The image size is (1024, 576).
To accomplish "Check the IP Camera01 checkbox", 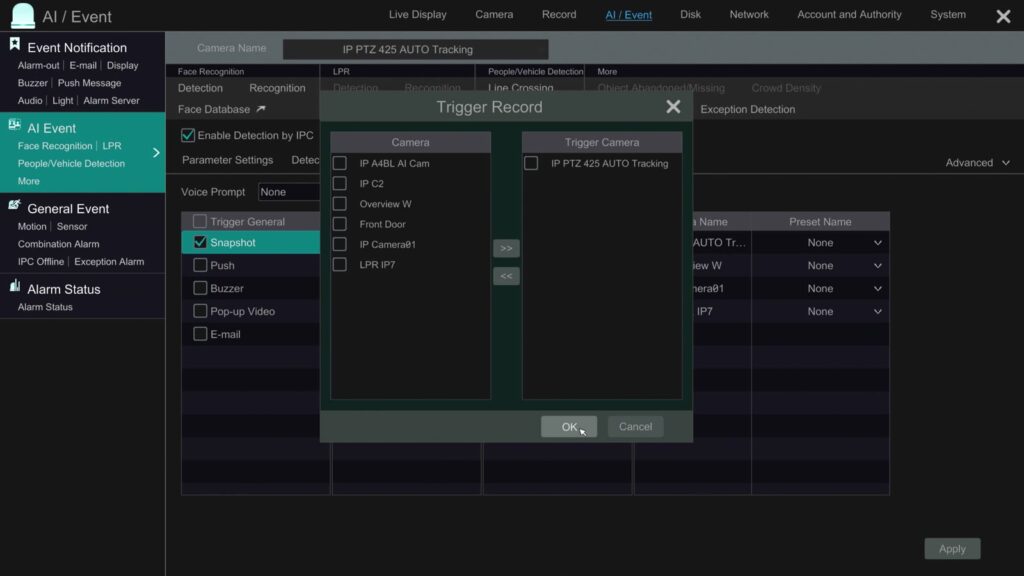I will 340,244.
